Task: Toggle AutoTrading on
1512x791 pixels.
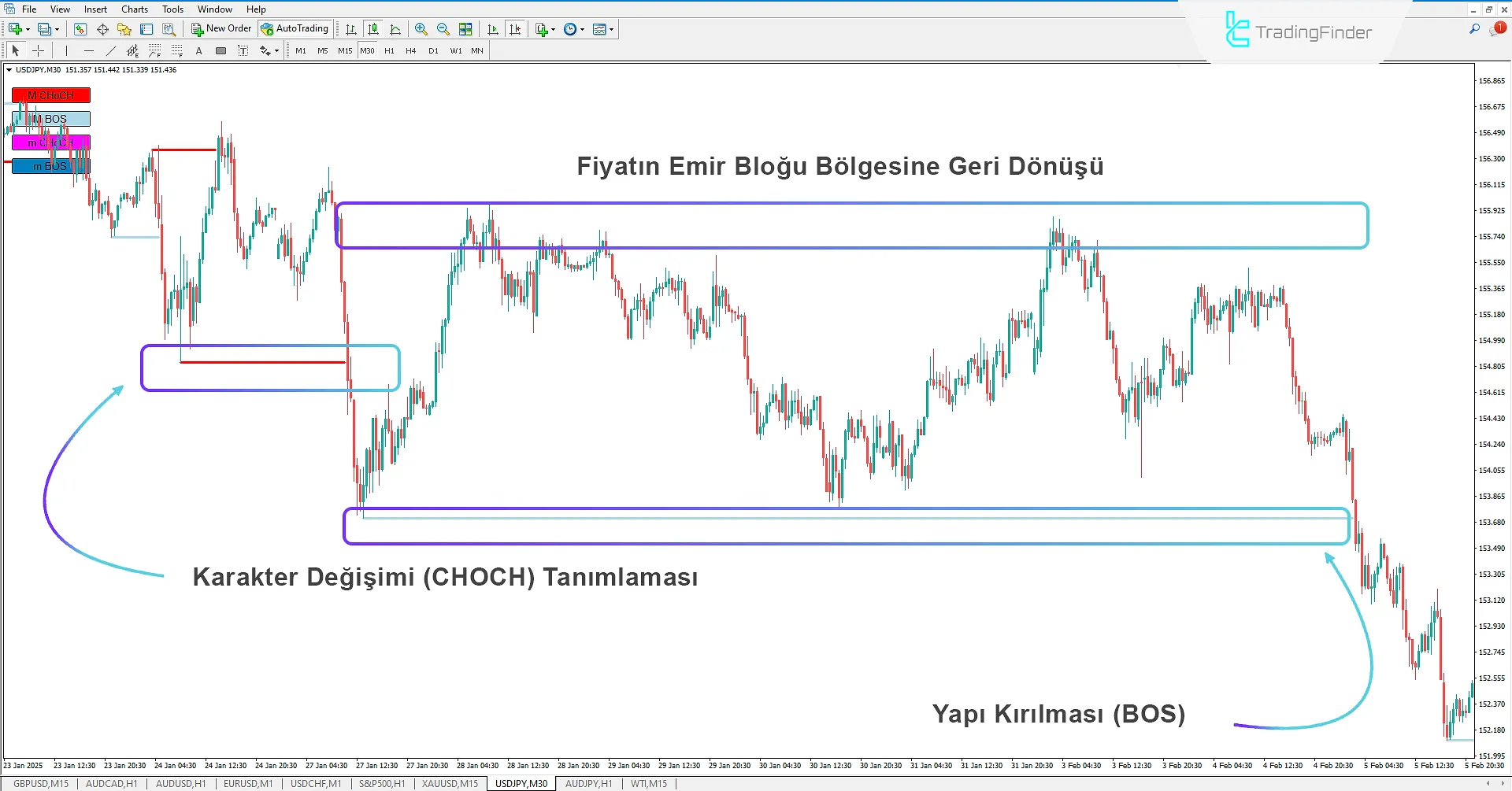Action: click(295, 28)
